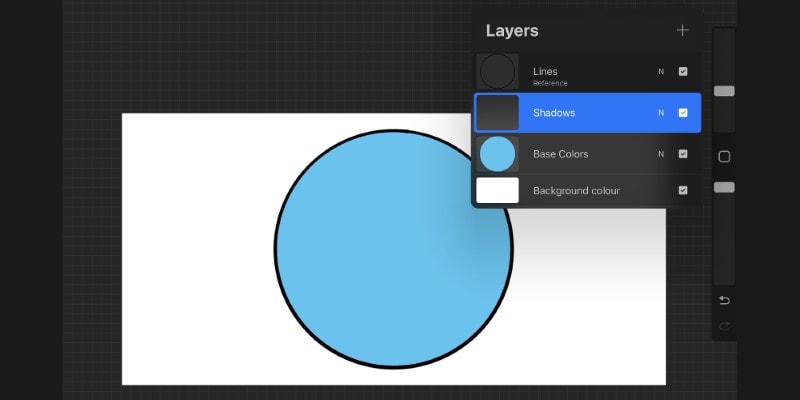Open blend mode N for Shadows layer
The height and width of the screenshot is (400, 800).
pos(661,113)
